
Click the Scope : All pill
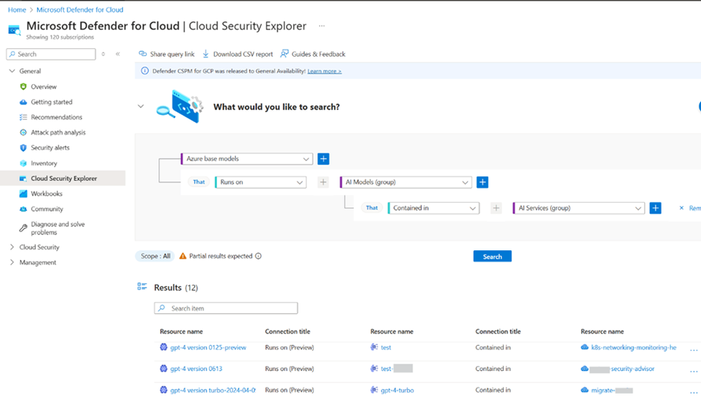(x=155, y=256)
